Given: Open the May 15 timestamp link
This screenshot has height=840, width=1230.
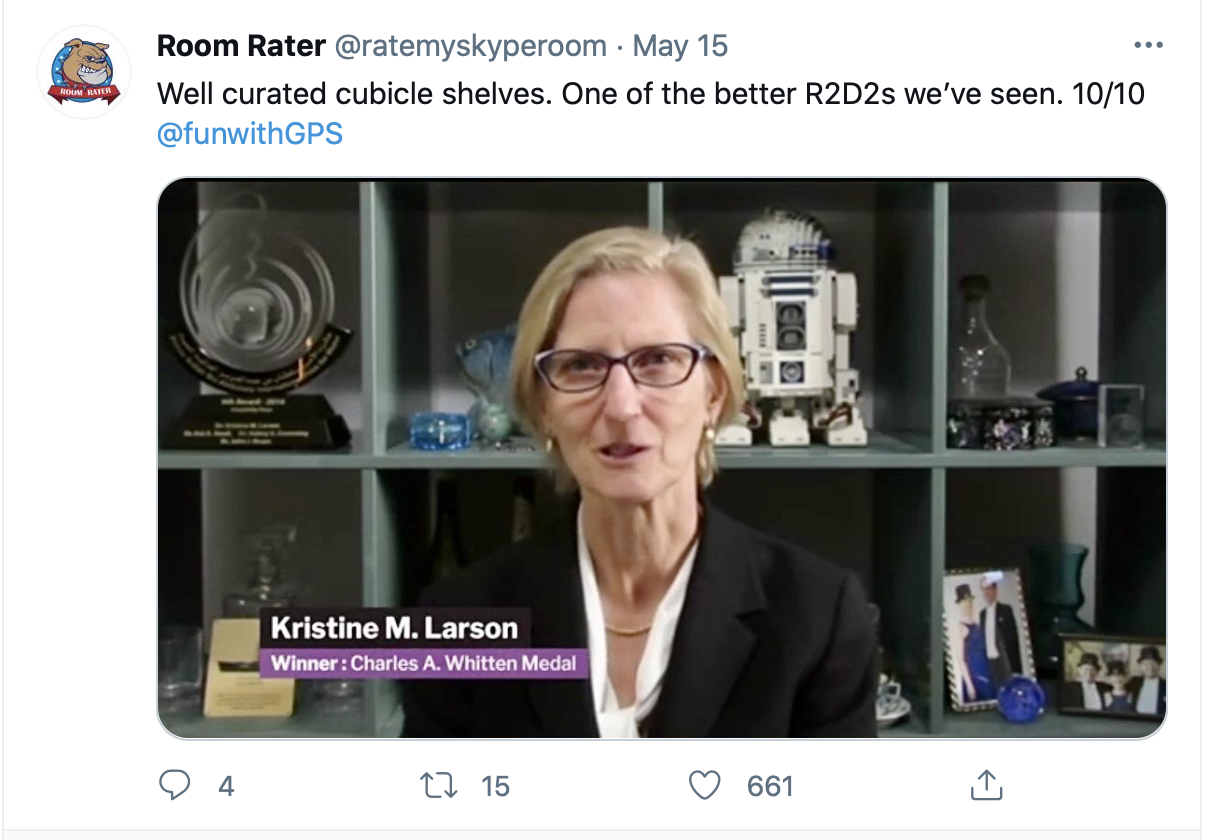Looking at the screenshot, I should [x=680, y=46].
